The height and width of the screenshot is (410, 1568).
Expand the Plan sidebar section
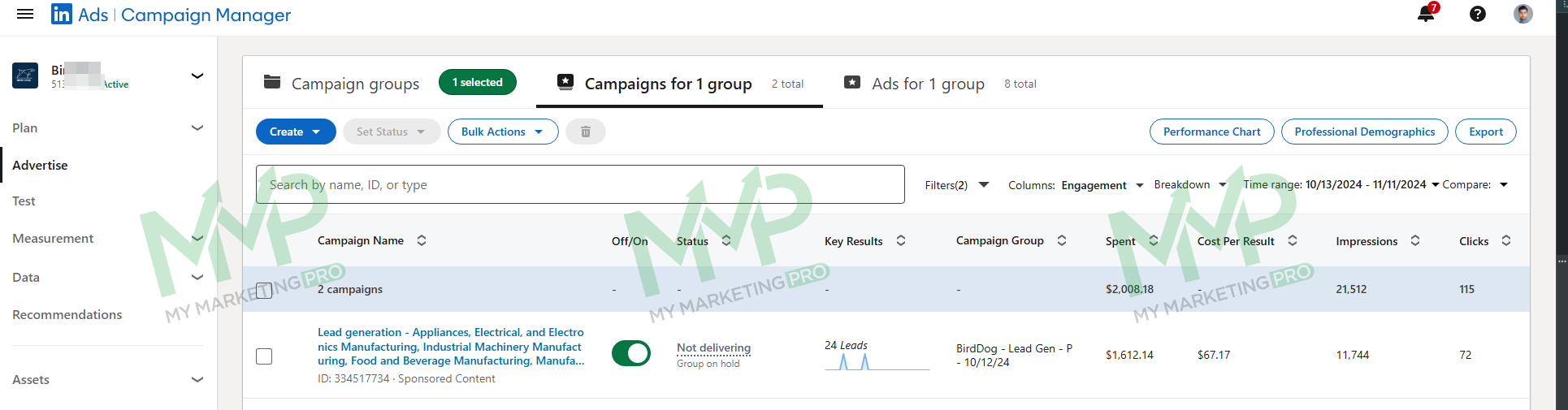click(x=197, y=127)
